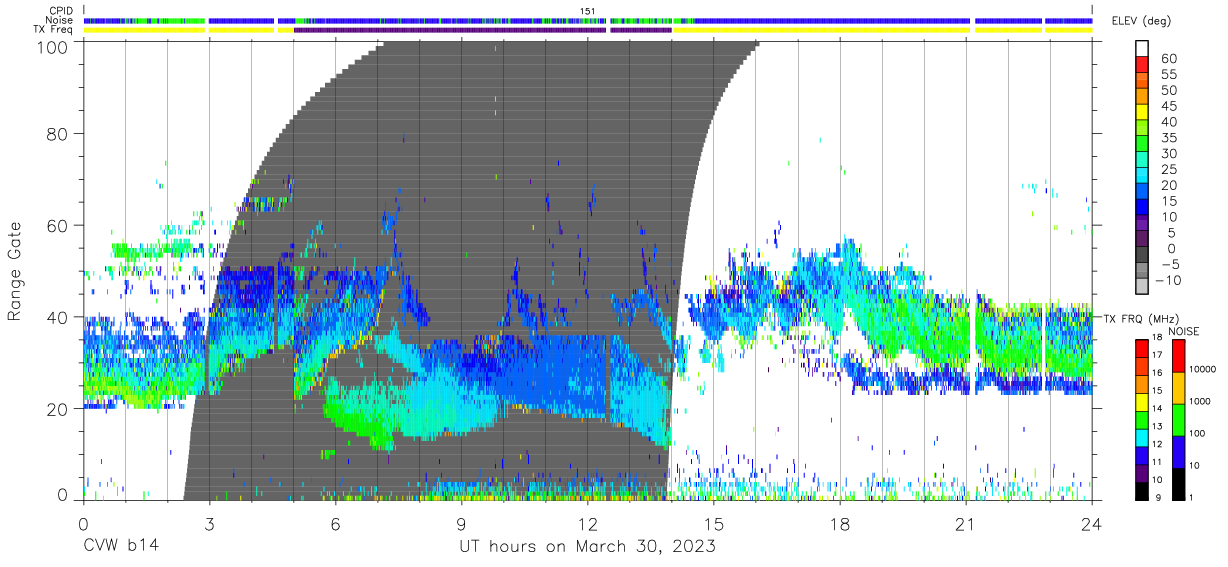Click the yellow segment of the TX FRQ color bar
Viewport: 1228px width, 567px height.
1142,402
